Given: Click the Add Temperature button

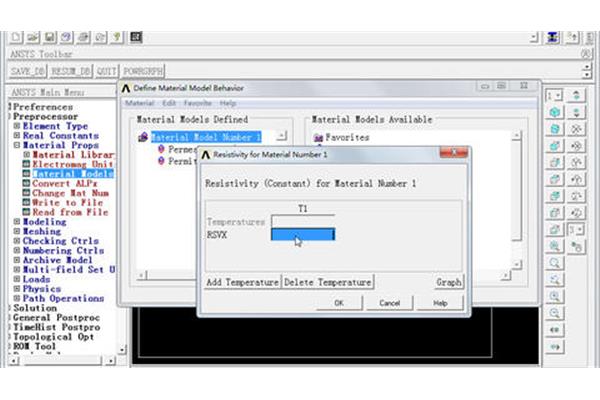Looking at the screenshot, I should [243, 282].
